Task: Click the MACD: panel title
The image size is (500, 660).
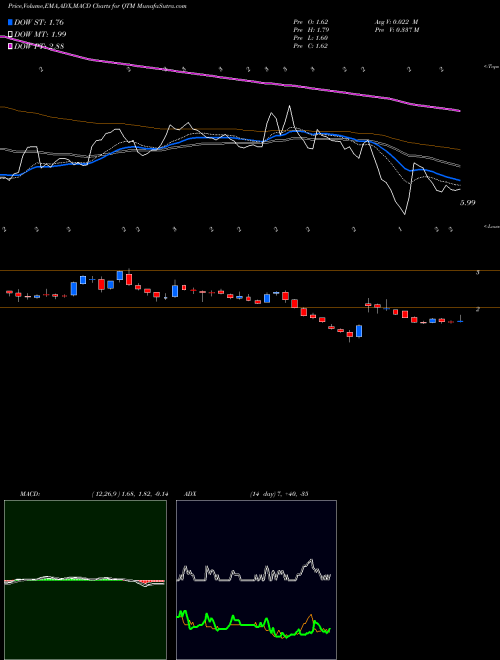Action: (30, 494)
